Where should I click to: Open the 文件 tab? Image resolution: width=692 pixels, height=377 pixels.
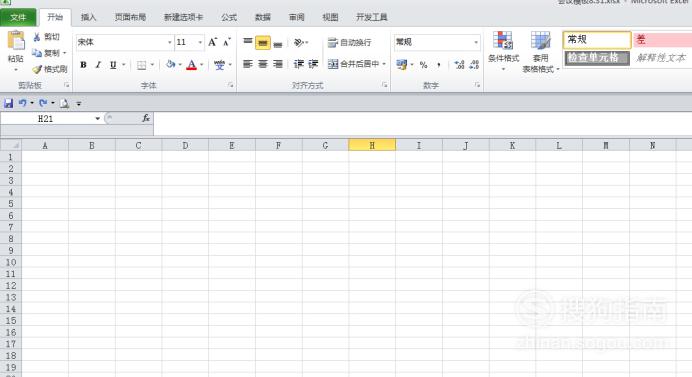click(18, 17)
